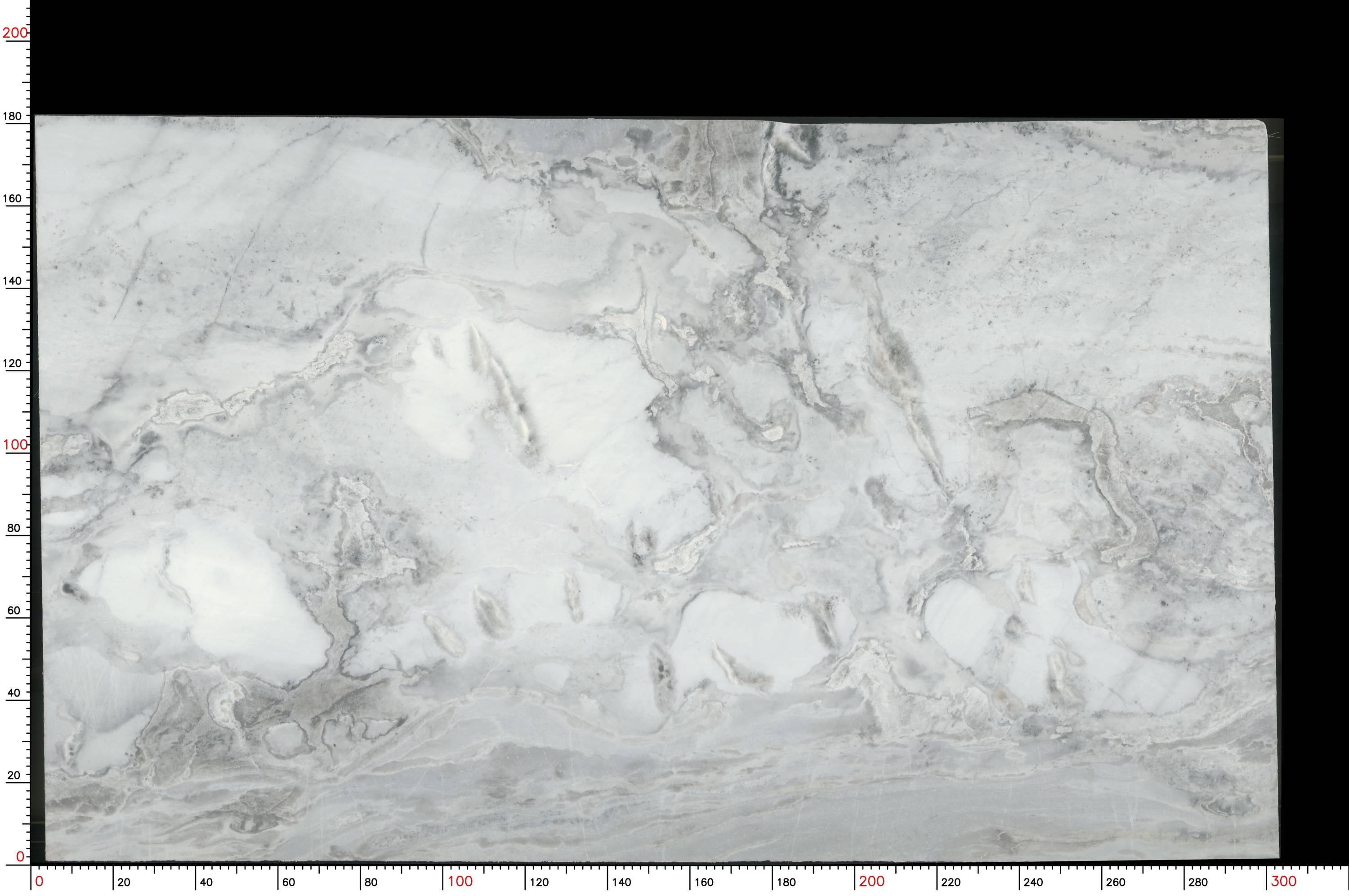Viewport: 1349px width, 896px height.
Task: Click red "0" on the horizontal ruler
Action: pos(39,882)
